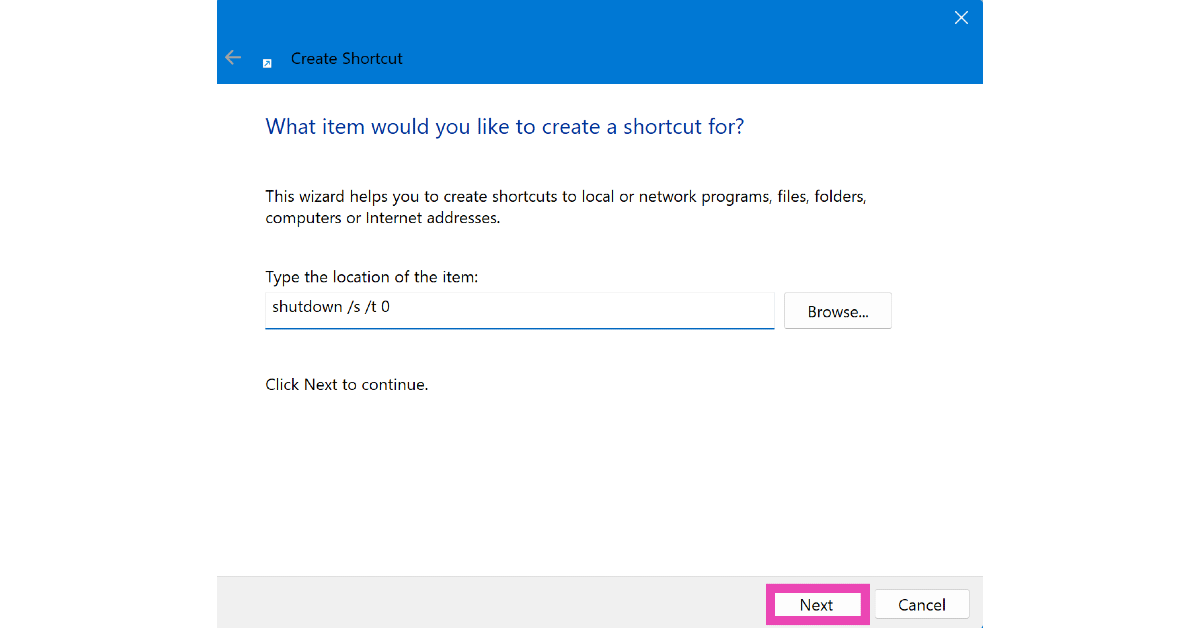Close the Create Shortcut wizard with X

[x=961, y=18]
